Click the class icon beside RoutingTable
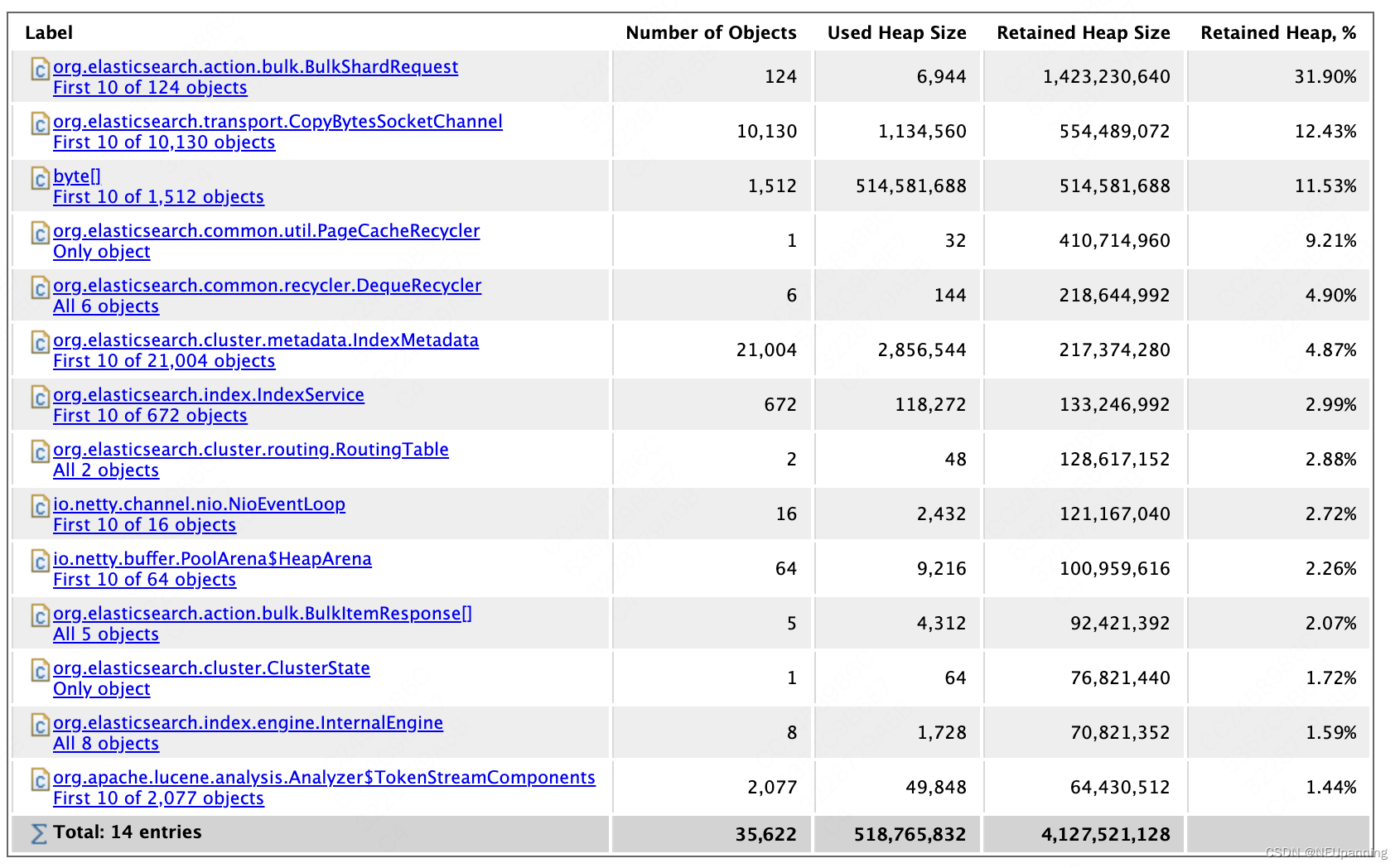 click(40, 451)
